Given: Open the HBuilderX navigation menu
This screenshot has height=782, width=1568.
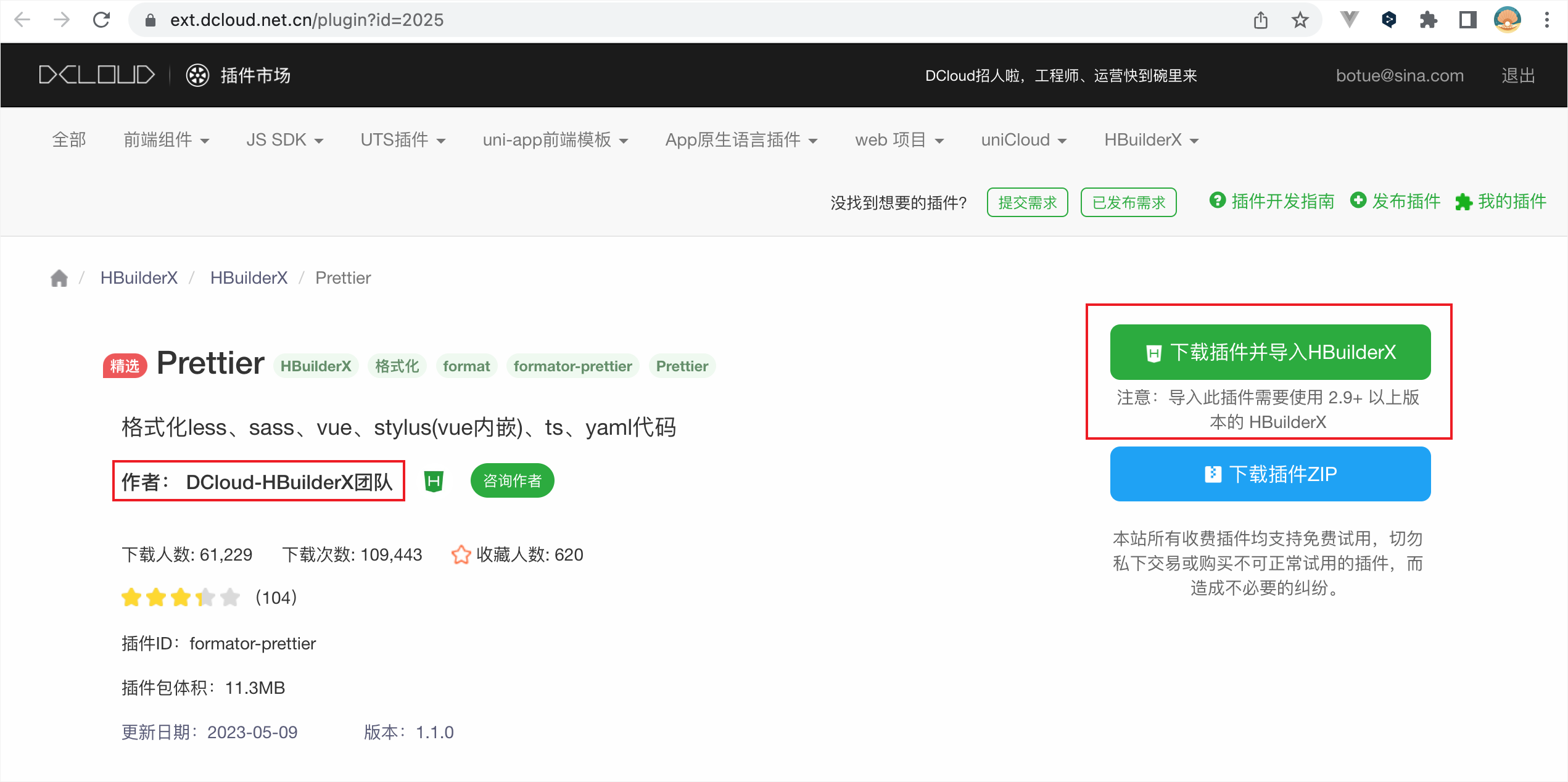Looking at the screenshot, I should (x=1151, y=140).
